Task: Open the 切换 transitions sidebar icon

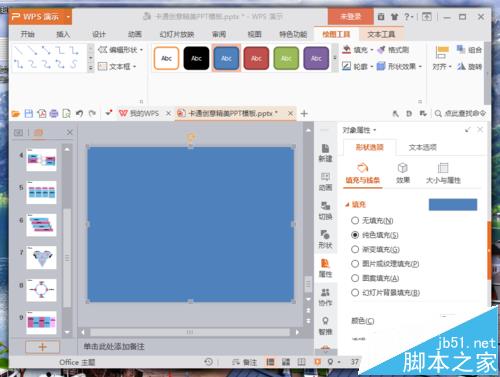Action: [325, 211]
